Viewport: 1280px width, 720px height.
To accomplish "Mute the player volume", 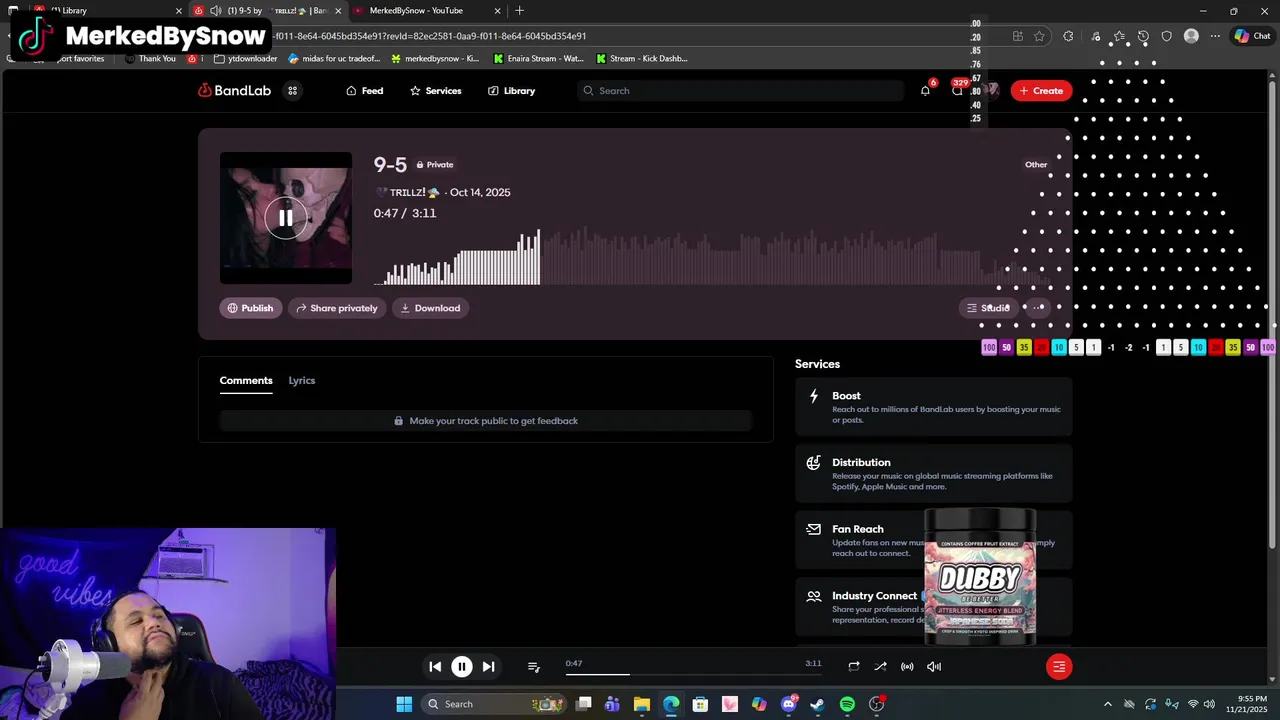I will (x=934, y=666).
